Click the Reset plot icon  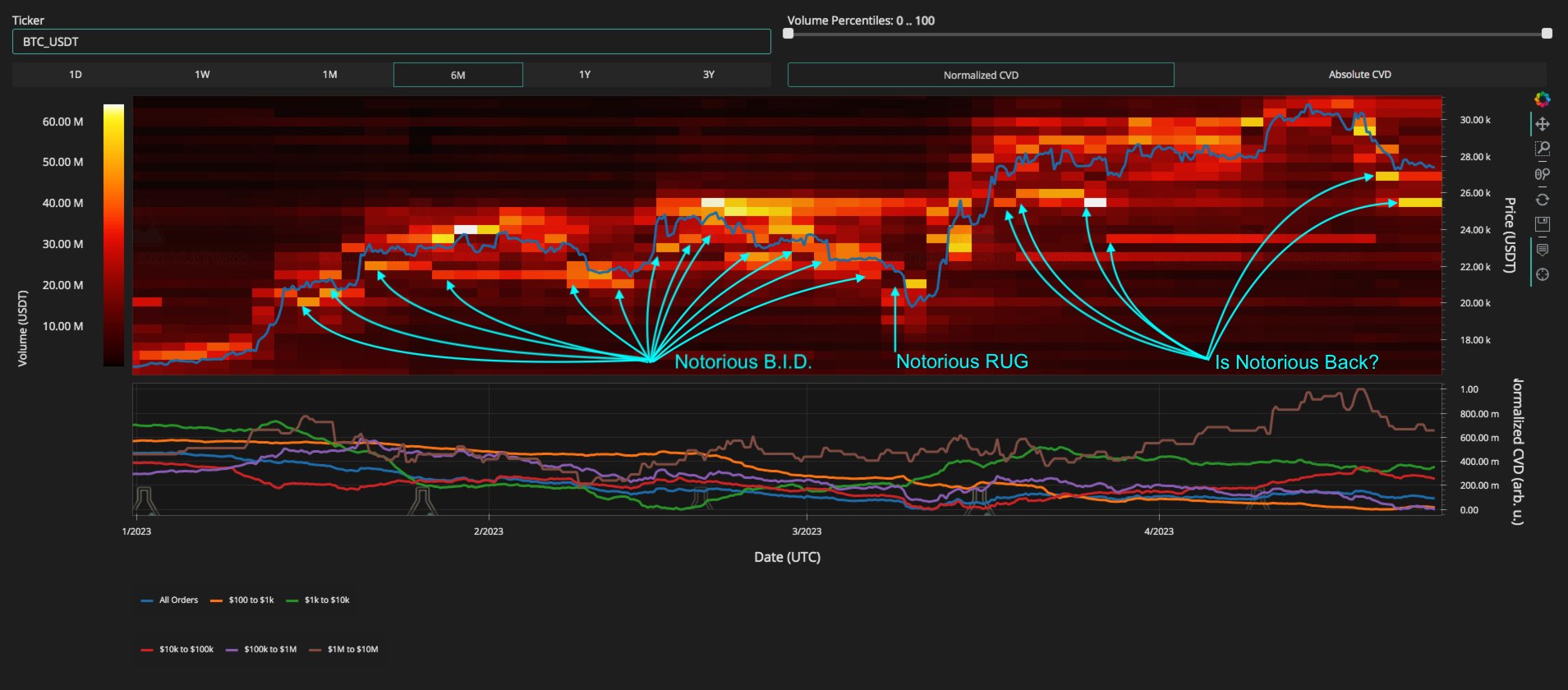[1542, 200]
